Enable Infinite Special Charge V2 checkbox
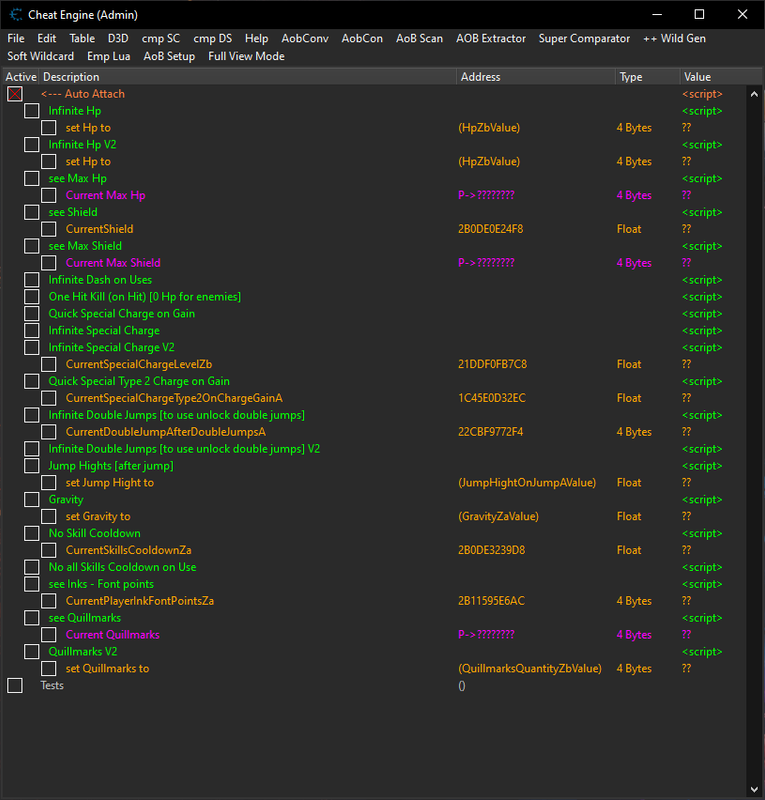This screenshot has width=765, height=800. (x=32, y=347)
